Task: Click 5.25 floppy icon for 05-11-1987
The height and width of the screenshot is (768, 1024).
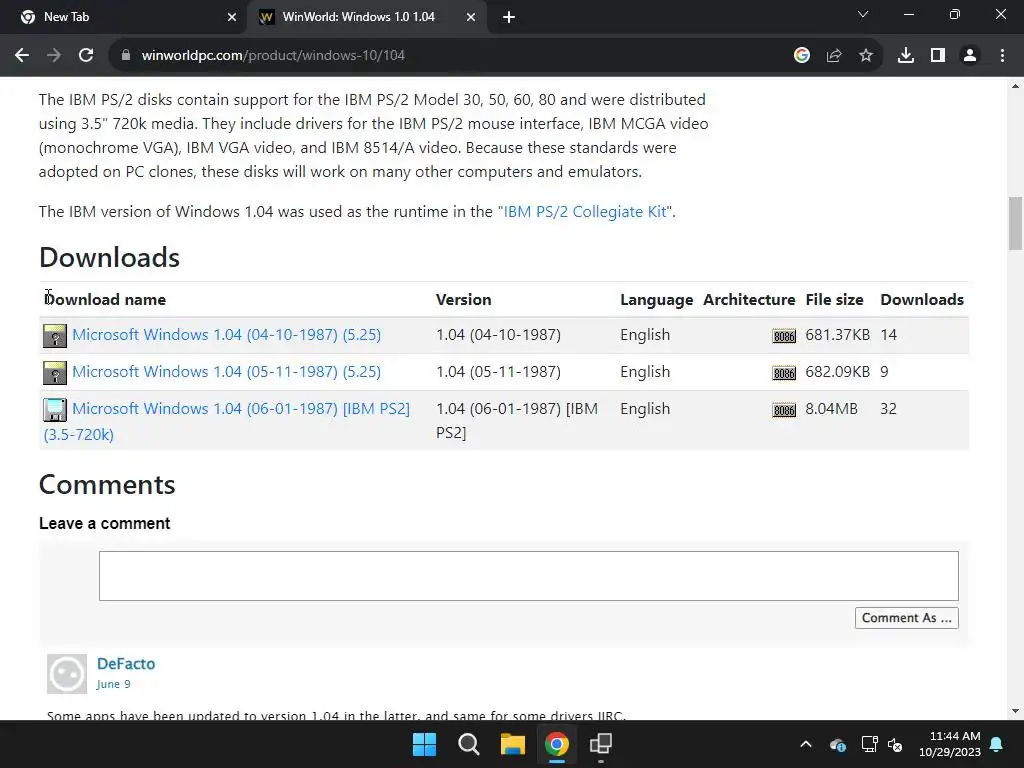Action: point(55,373)
